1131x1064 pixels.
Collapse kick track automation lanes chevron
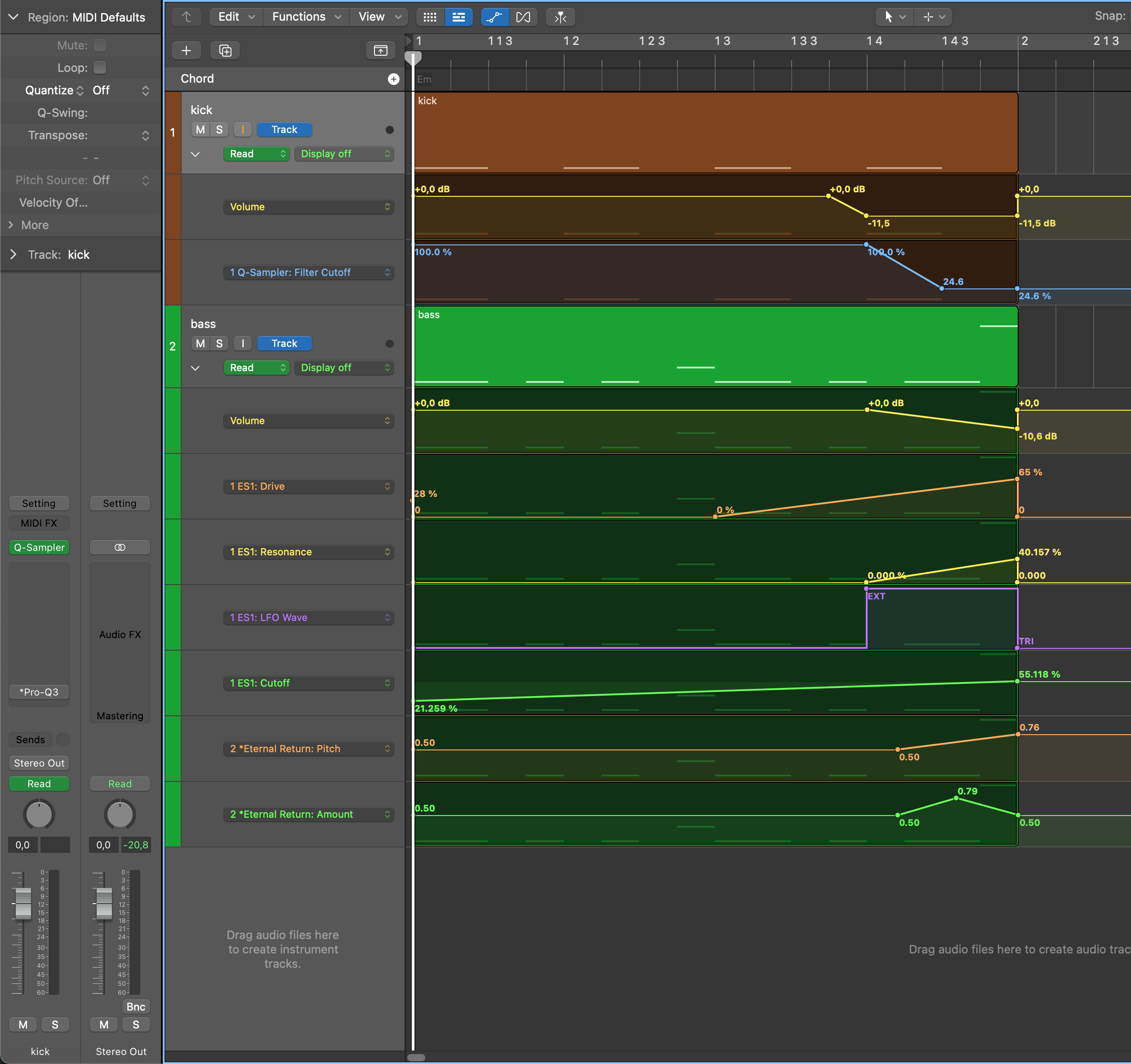point(195,154)
